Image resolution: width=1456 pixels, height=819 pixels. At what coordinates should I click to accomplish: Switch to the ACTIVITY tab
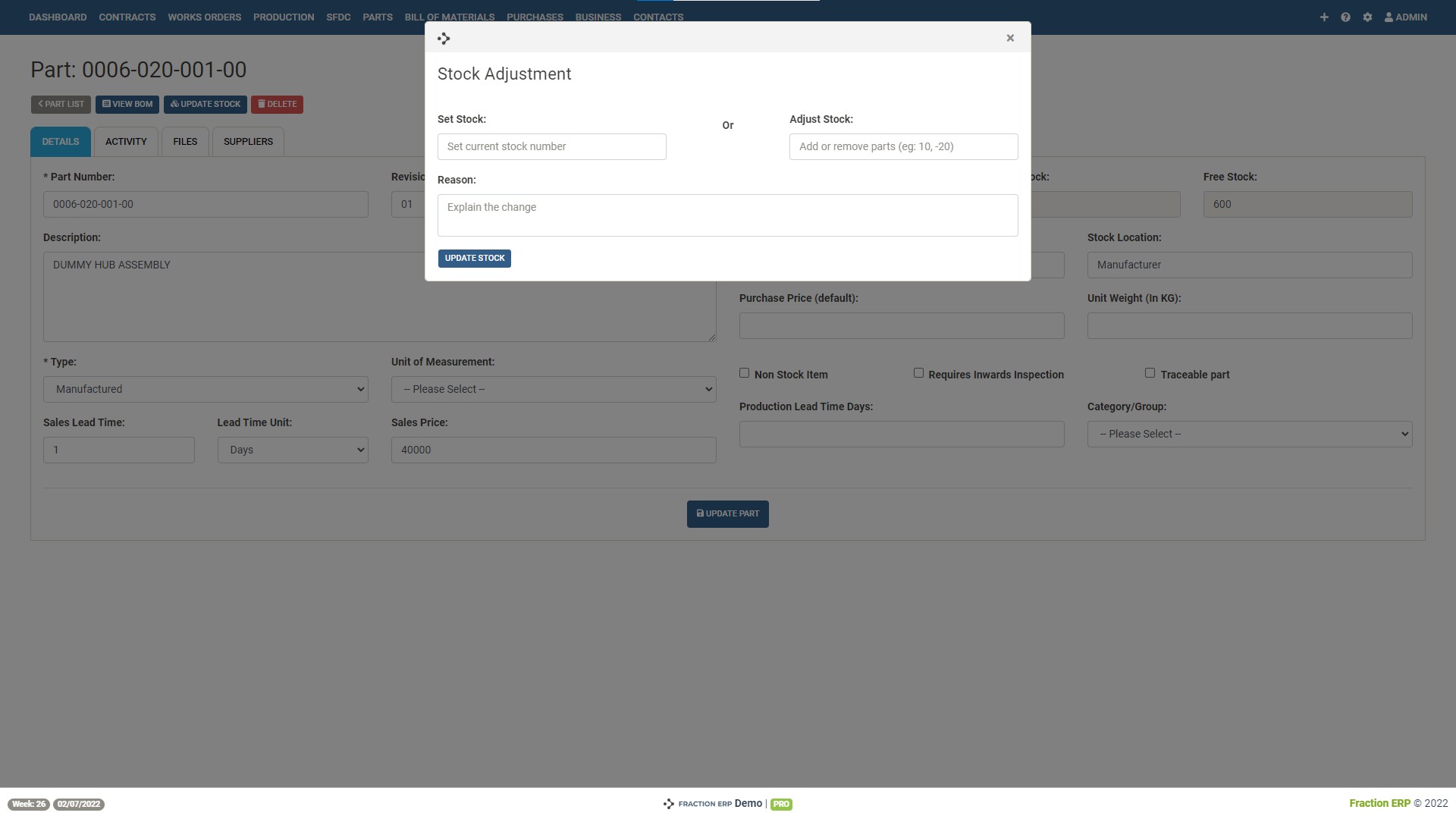click(x=126, y=141)
